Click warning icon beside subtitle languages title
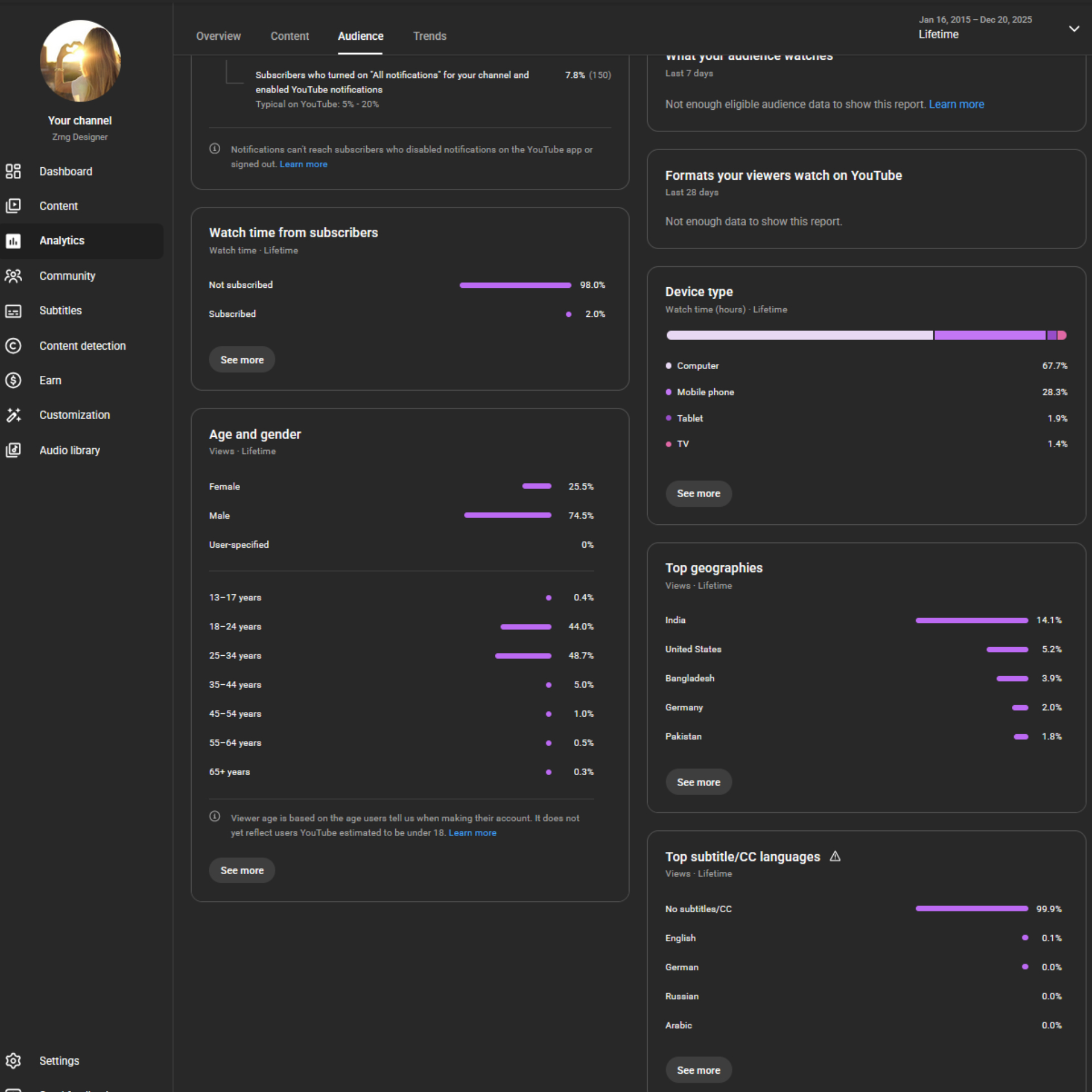1092x1092 pixels. coord(835,857)
